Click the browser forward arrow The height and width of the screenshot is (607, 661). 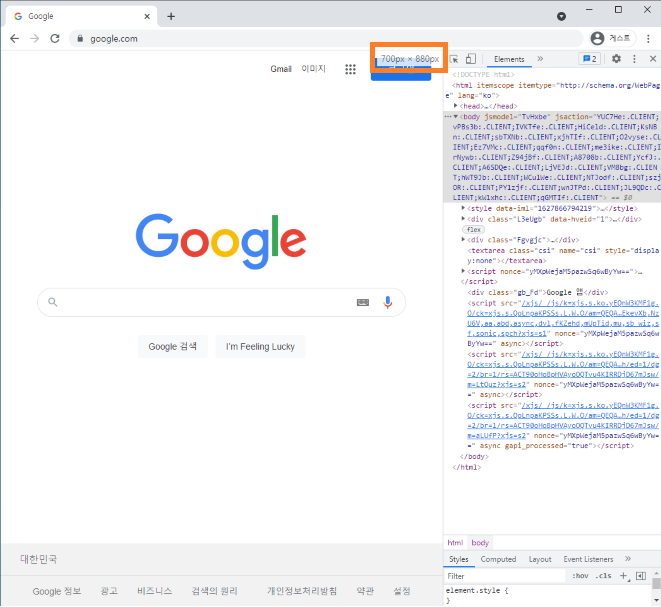click(x=35, y=39)
